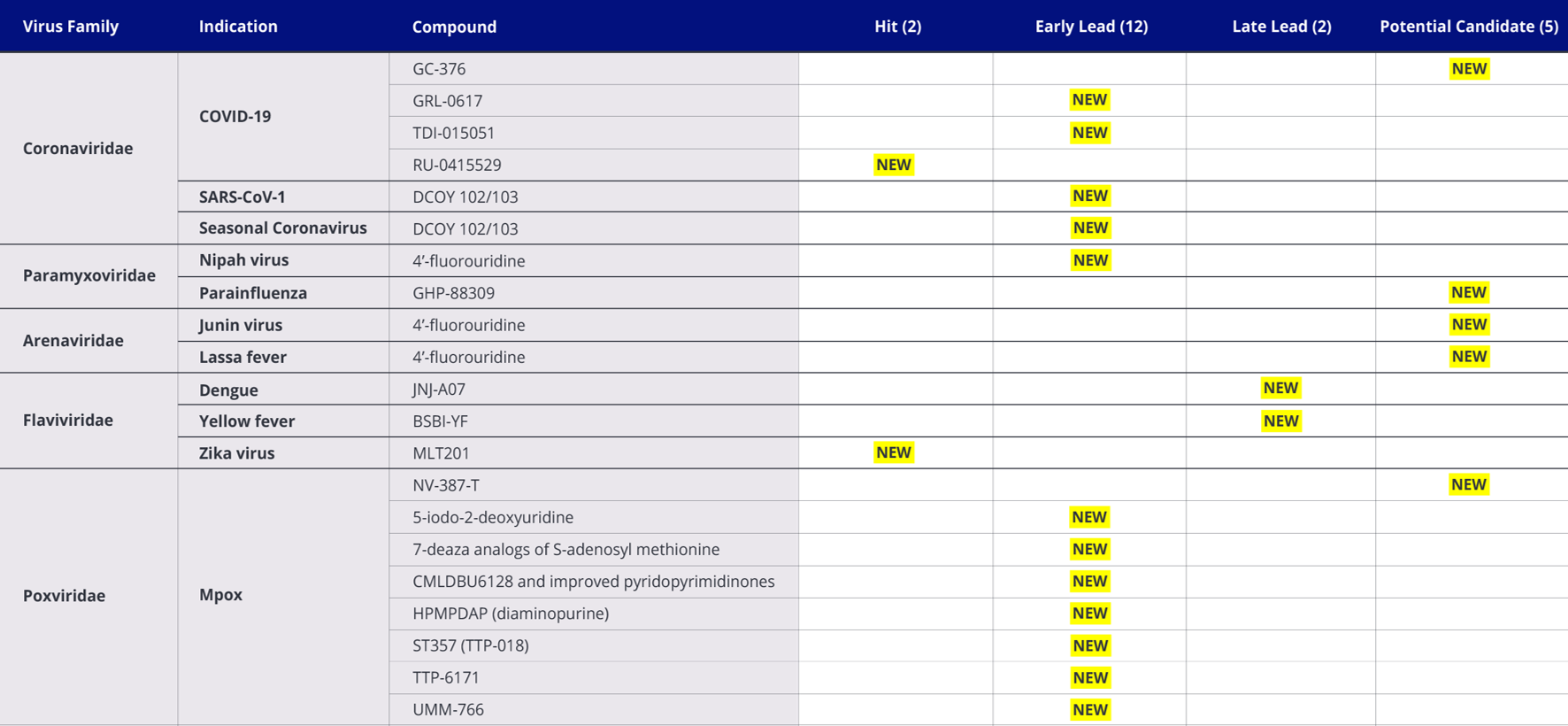The image size is (1568, 726).
Task: Click "7-deaza analogs of S-adenosyl methionine"
Action: click(x=566, y=550)
